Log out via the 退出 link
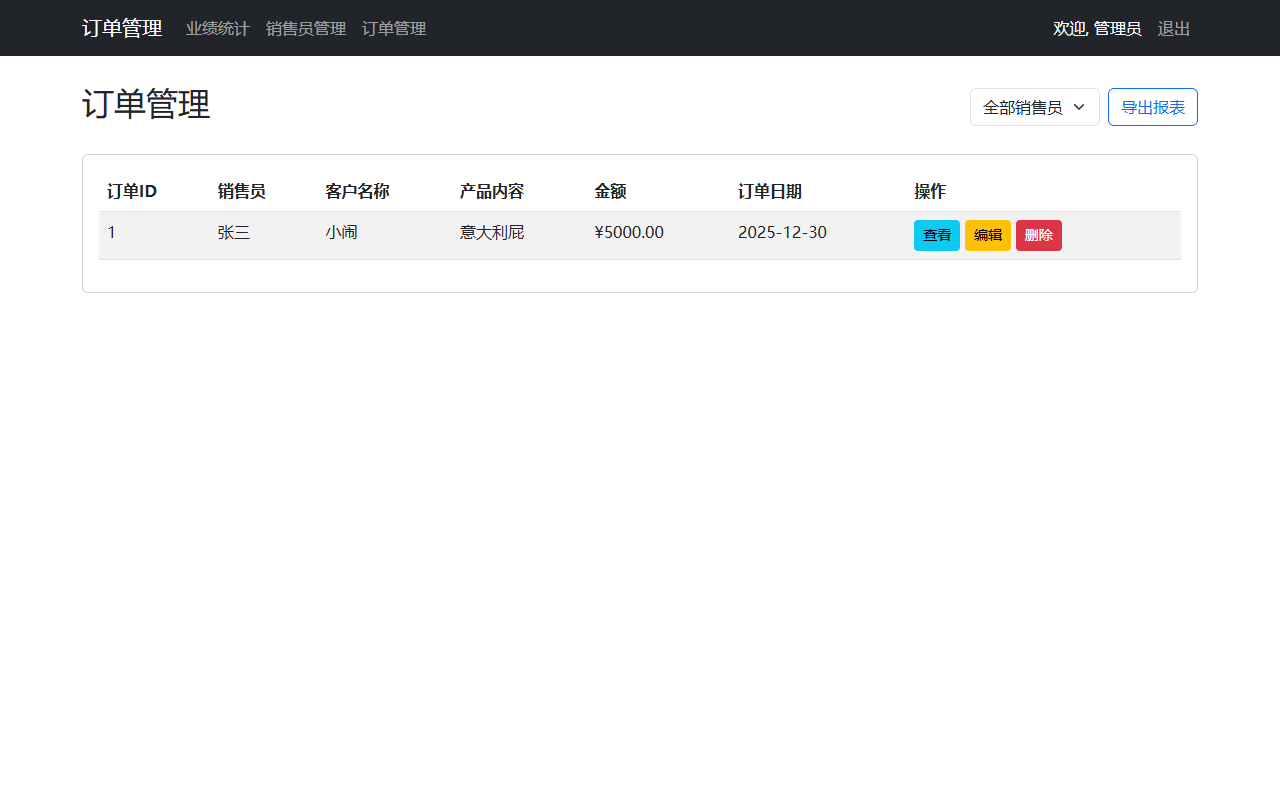The image size is (1280, 800). [x=1173, y=29]
